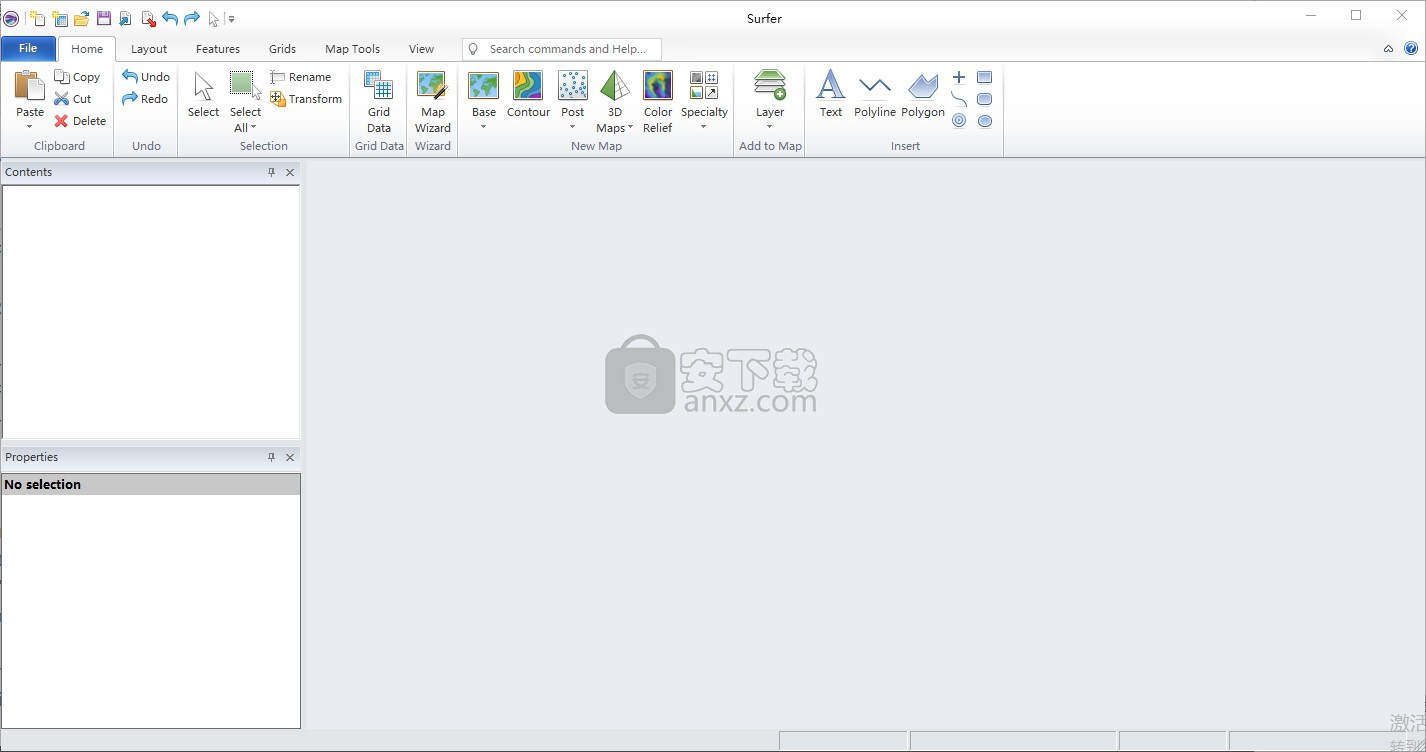1426x752 pixels.
Task: Click the Add Layer icon
Action: [x=770, y=86]
